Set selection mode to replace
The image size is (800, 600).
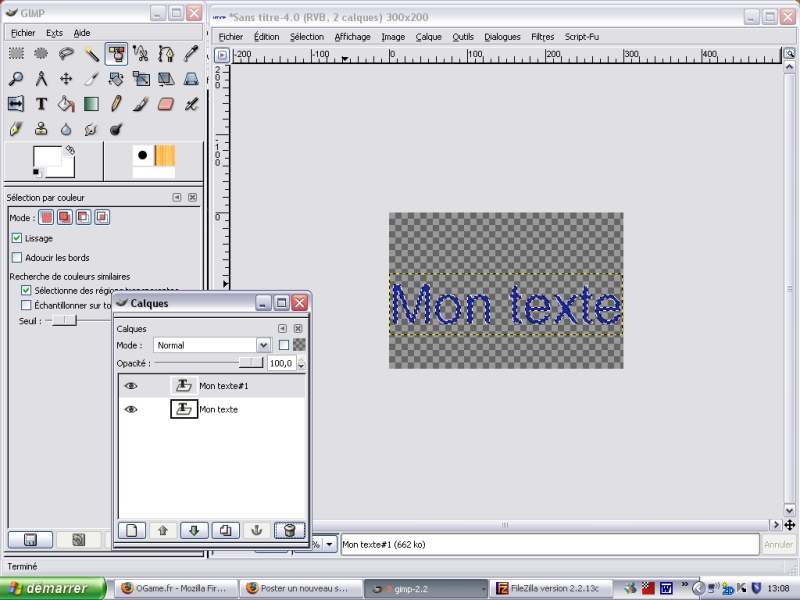point(46,217)
